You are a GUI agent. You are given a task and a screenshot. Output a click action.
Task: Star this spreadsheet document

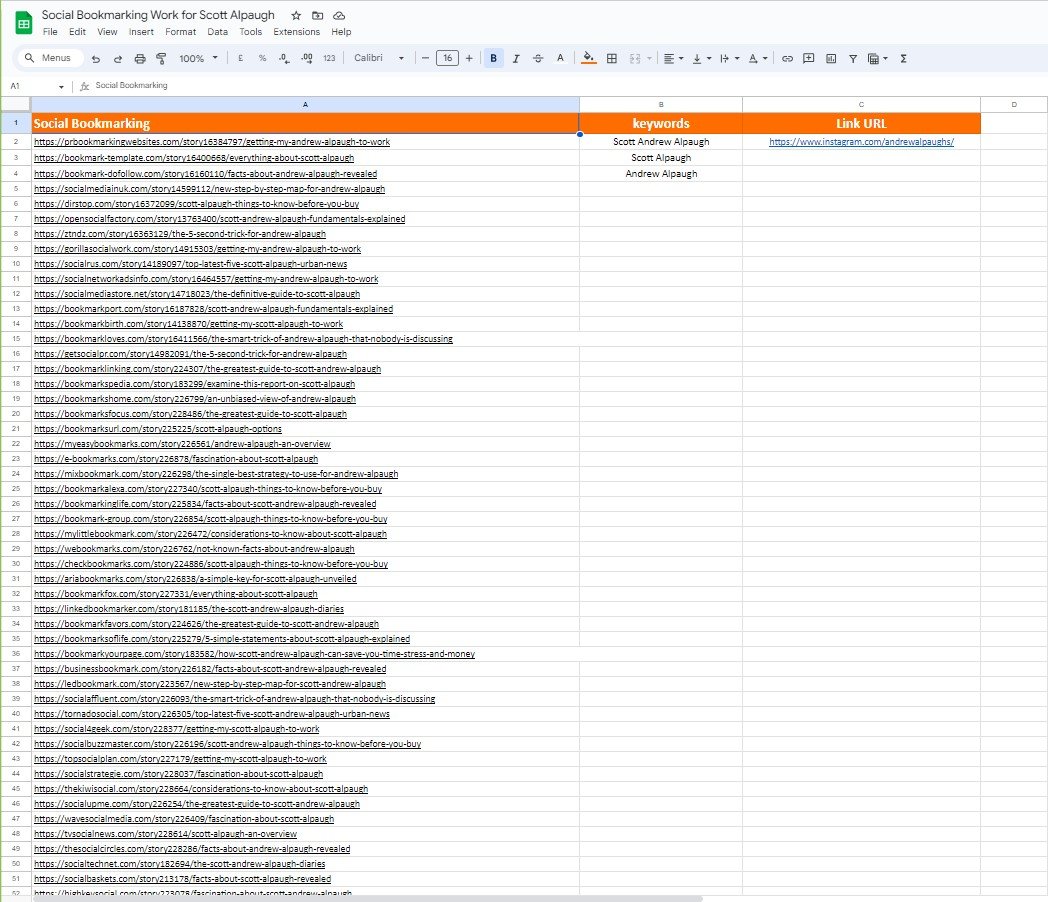295,16
